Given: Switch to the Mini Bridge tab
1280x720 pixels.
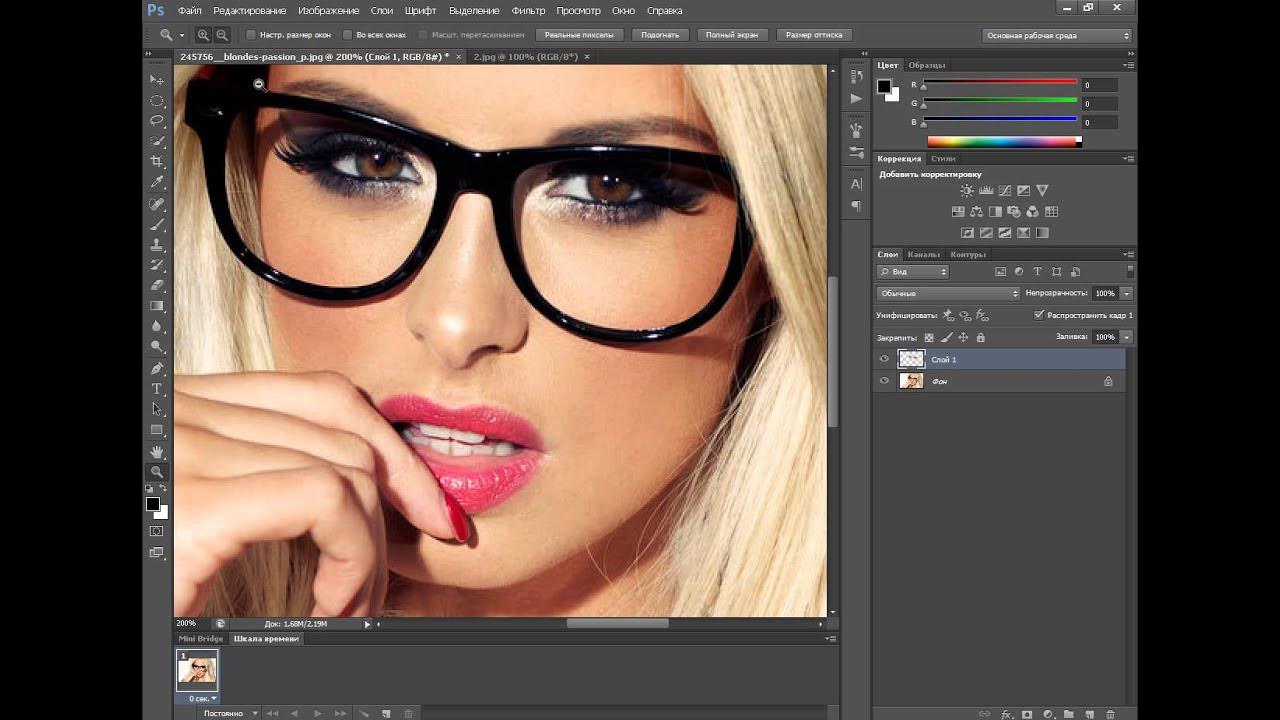Looking at the screenshot, I should tap(201, 639).
